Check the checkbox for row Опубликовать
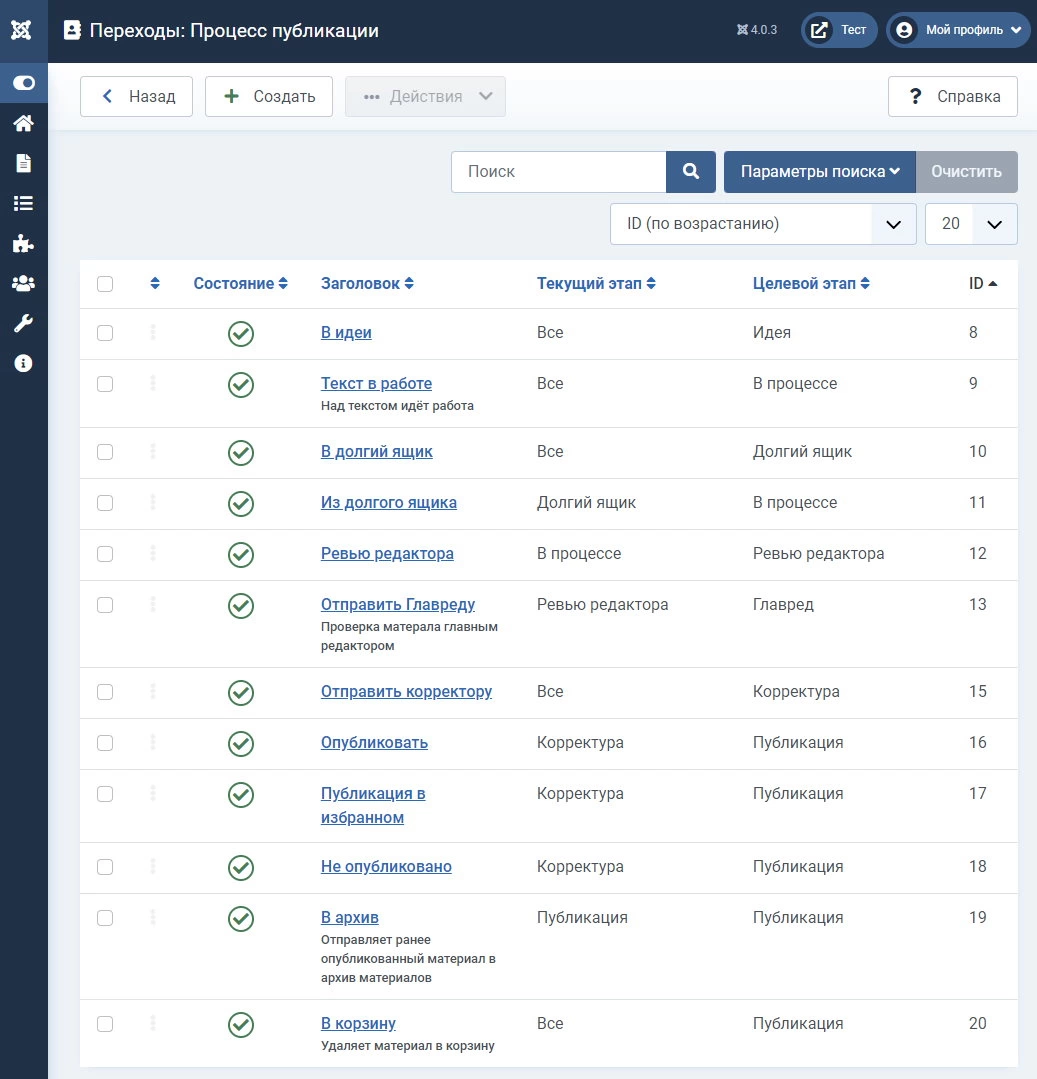The width and height of the screenshot is (1037, 1079). pos(105,743)
